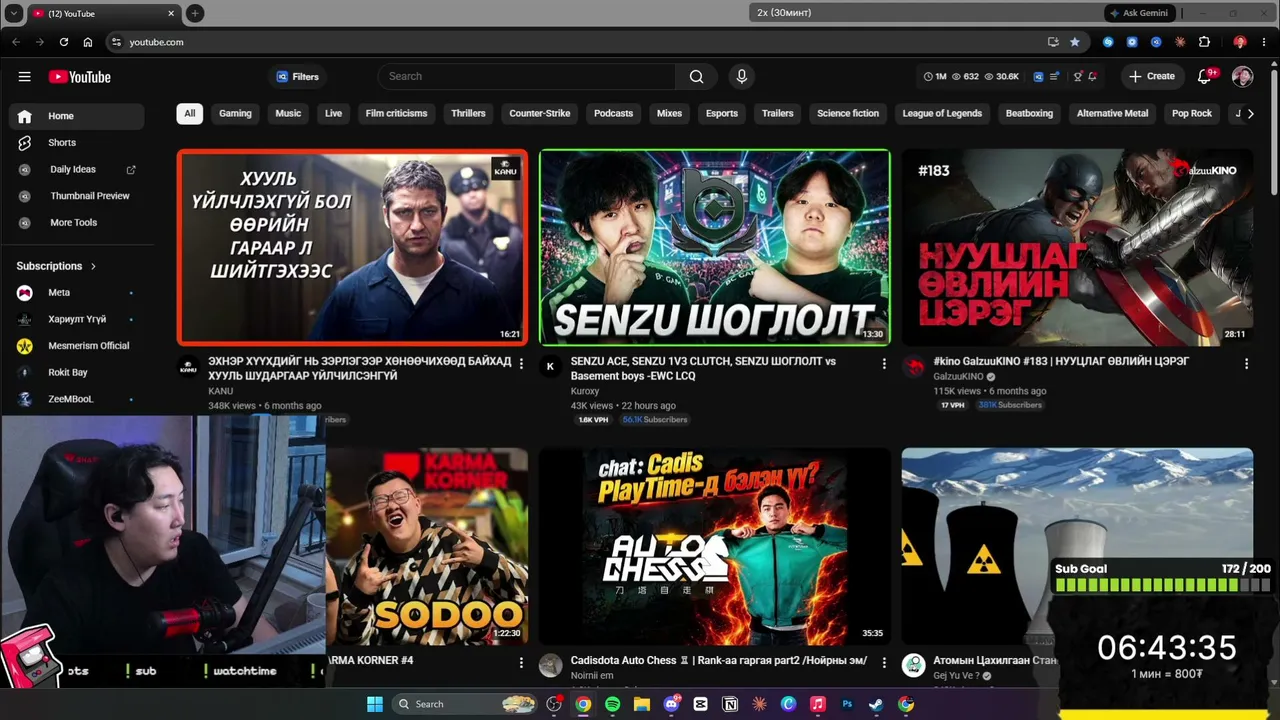The image size is (1280, 720).
Task: Start voice search with the microphone
Action: [741, 76]
